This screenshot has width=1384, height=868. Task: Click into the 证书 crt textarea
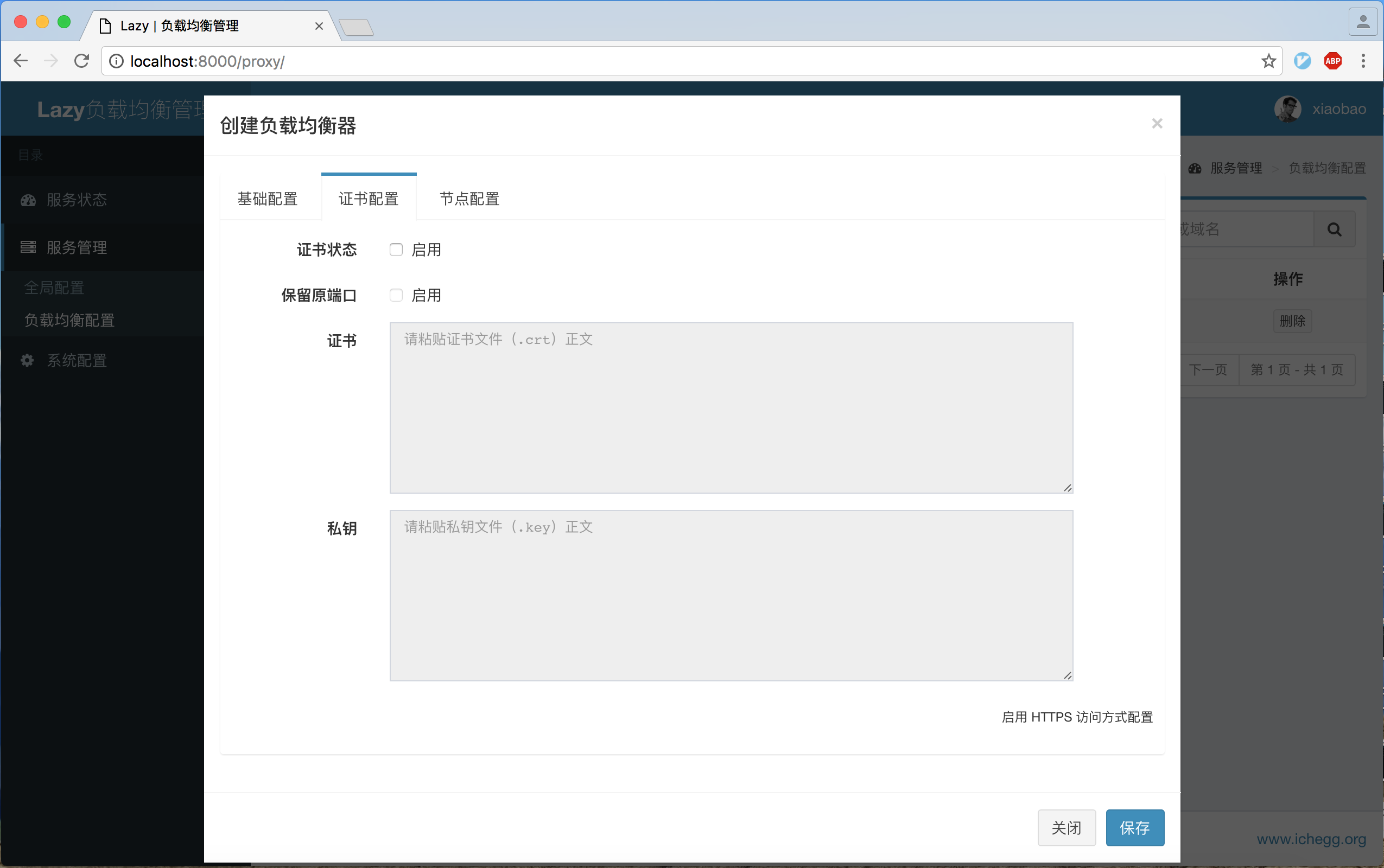pyautogui.click(x=731, y=407)
